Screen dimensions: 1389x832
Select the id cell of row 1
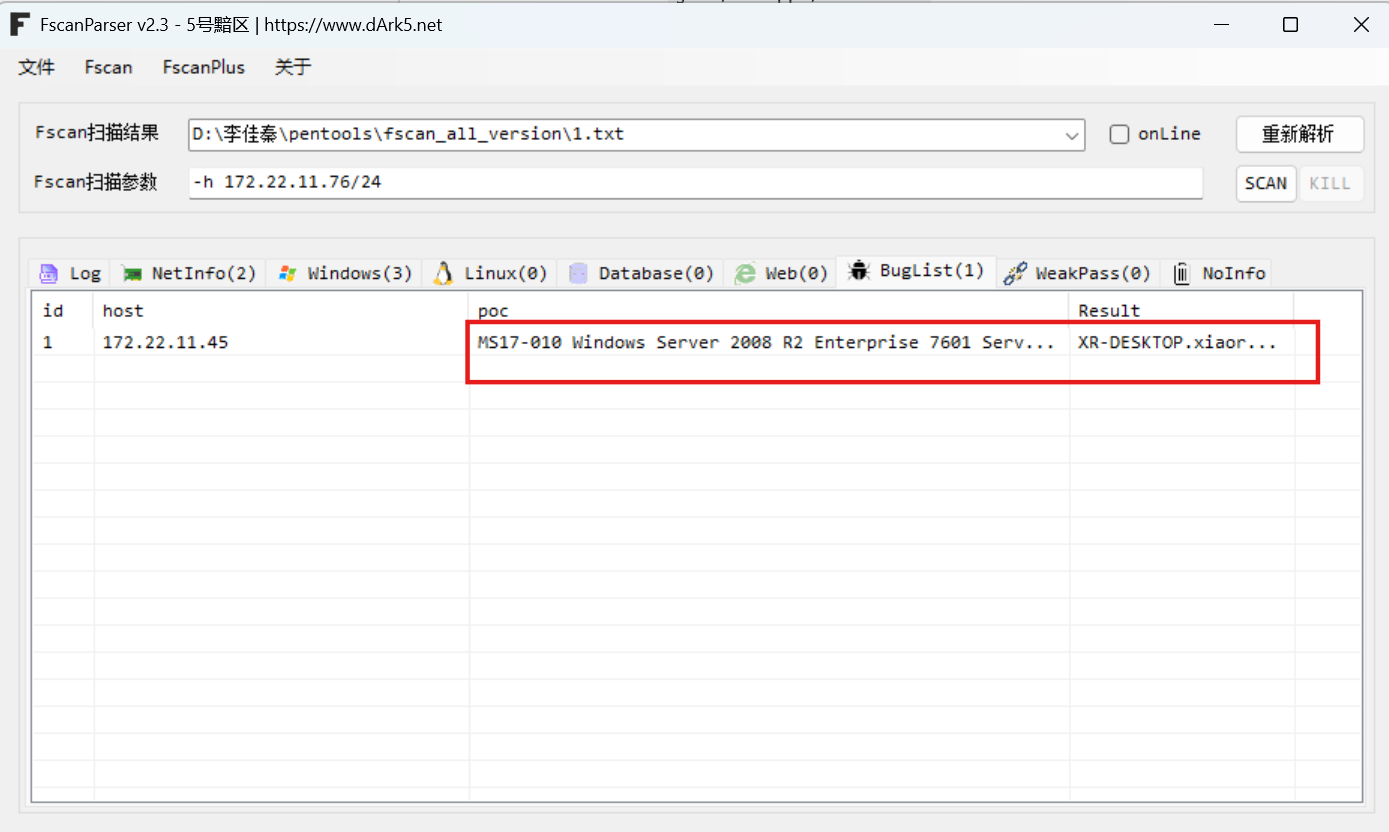point(63,342)
